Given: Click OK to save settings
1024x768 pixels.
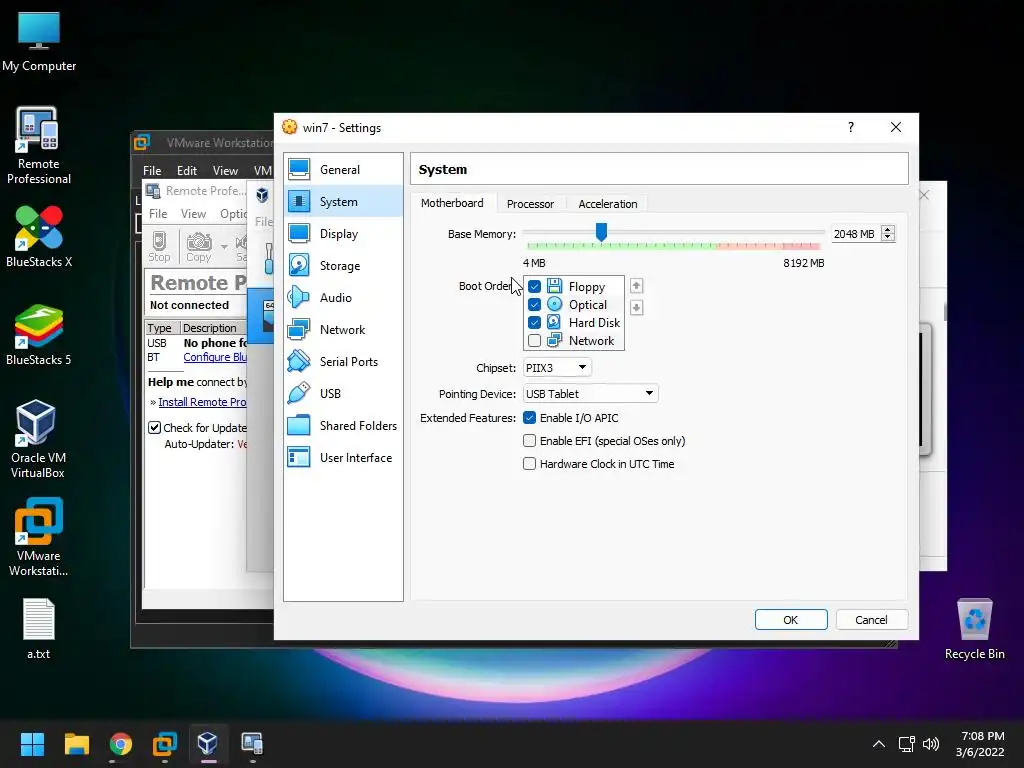Looking at the screenshot, I should coord(791,620).
